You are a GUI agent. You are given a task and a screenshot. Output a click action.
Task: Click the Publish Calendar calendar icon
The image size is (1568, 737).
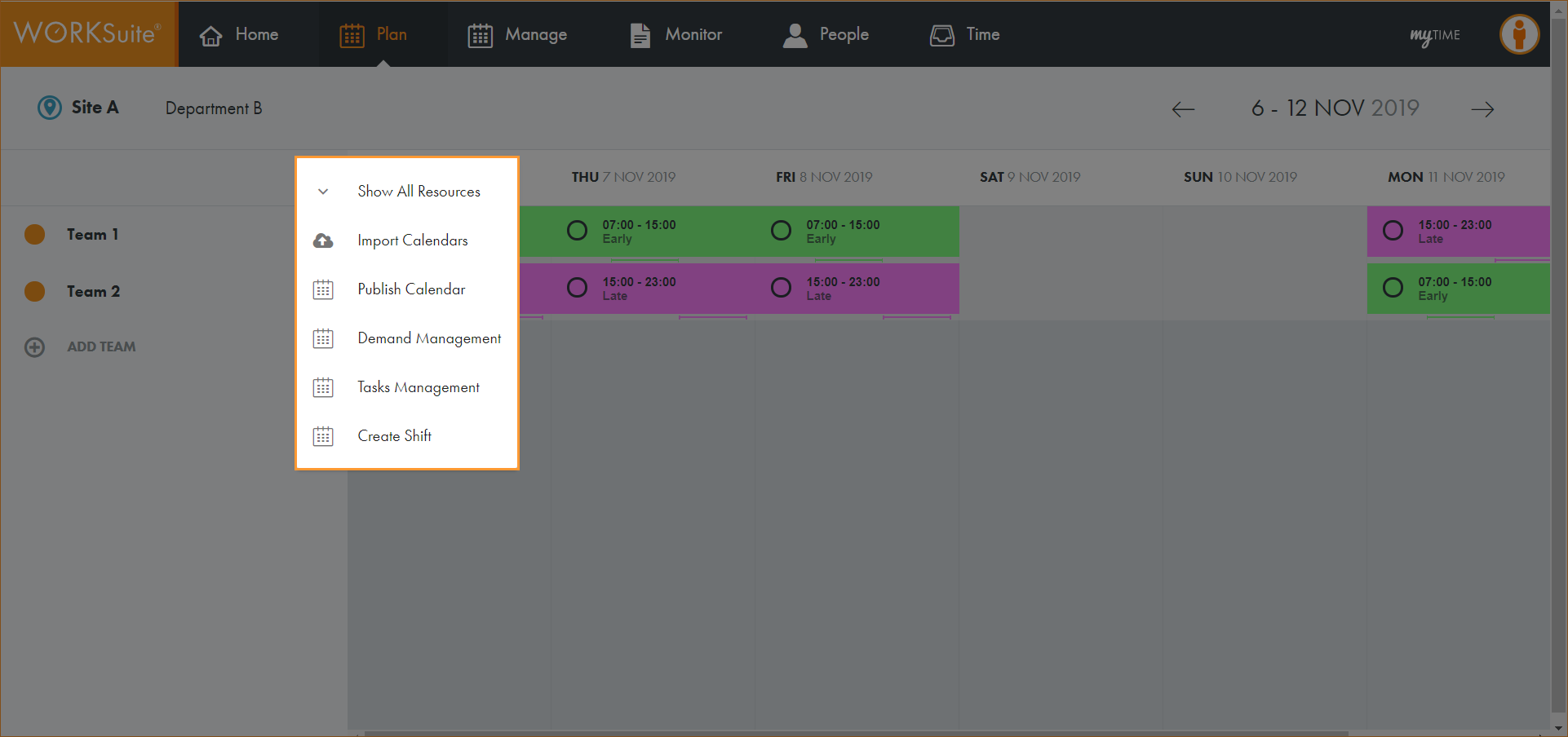pyautogui.click(x=323, y=289)
